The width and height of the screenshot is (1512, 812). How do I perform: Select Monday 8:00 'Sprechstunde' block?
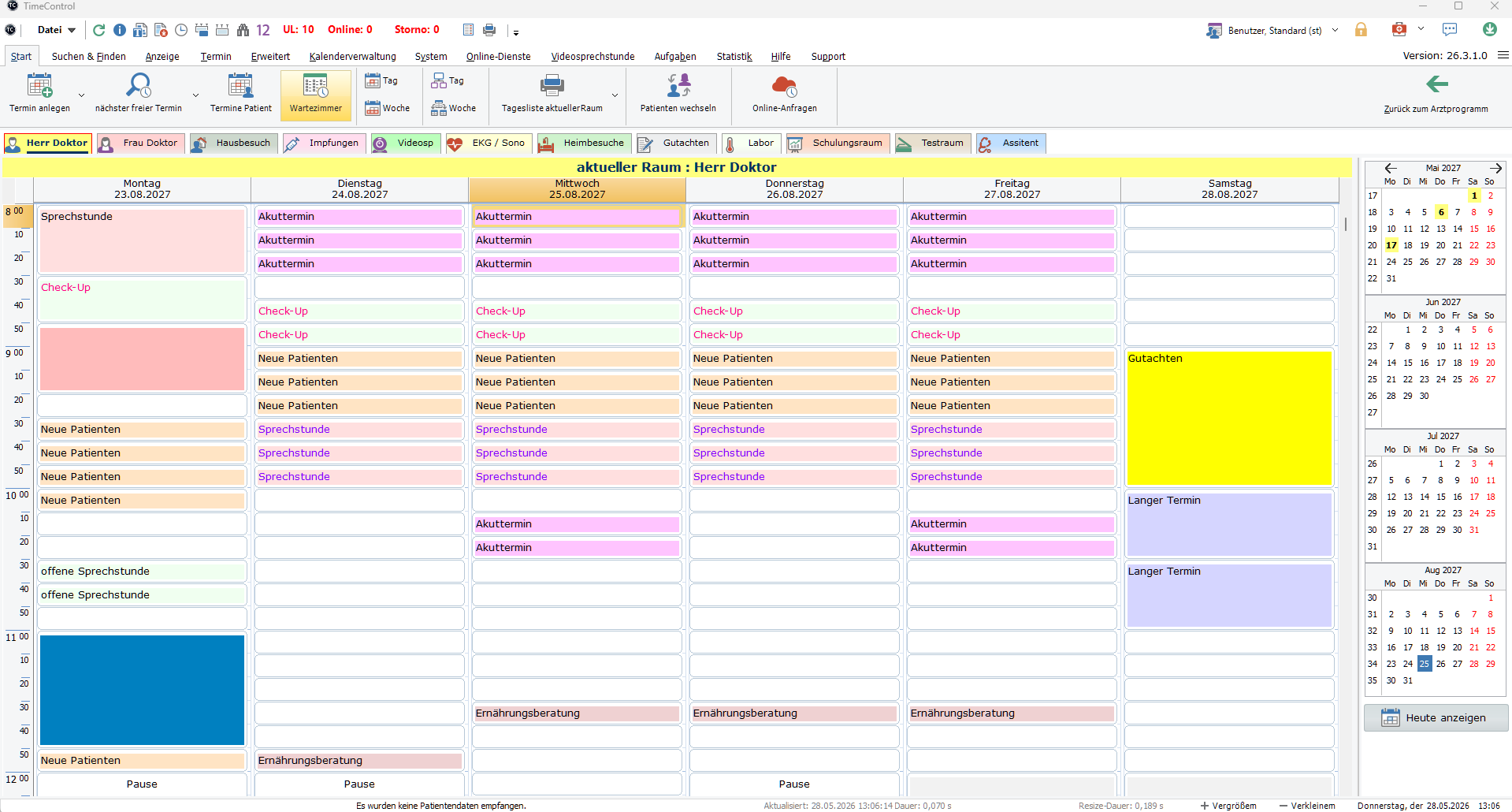coord(142,240)
